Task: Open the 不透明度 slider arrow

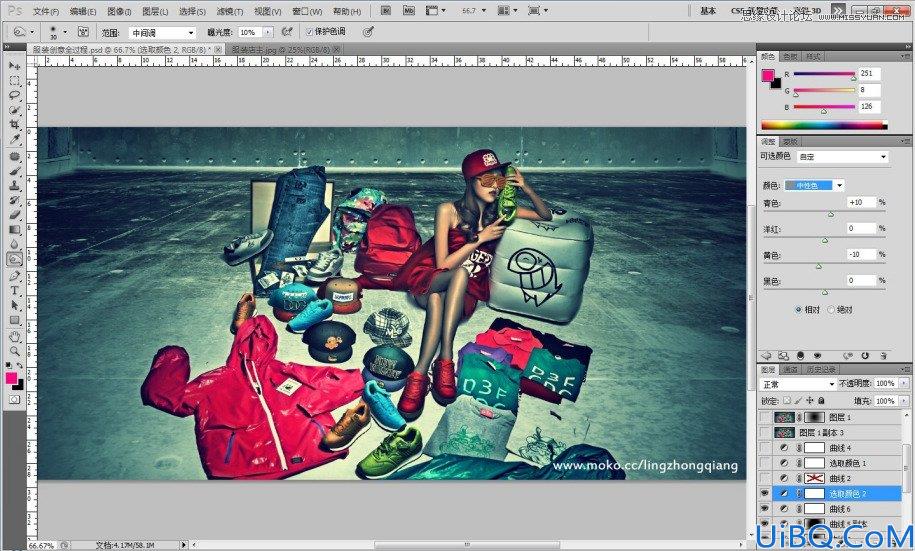Action: tap(904, 383)
